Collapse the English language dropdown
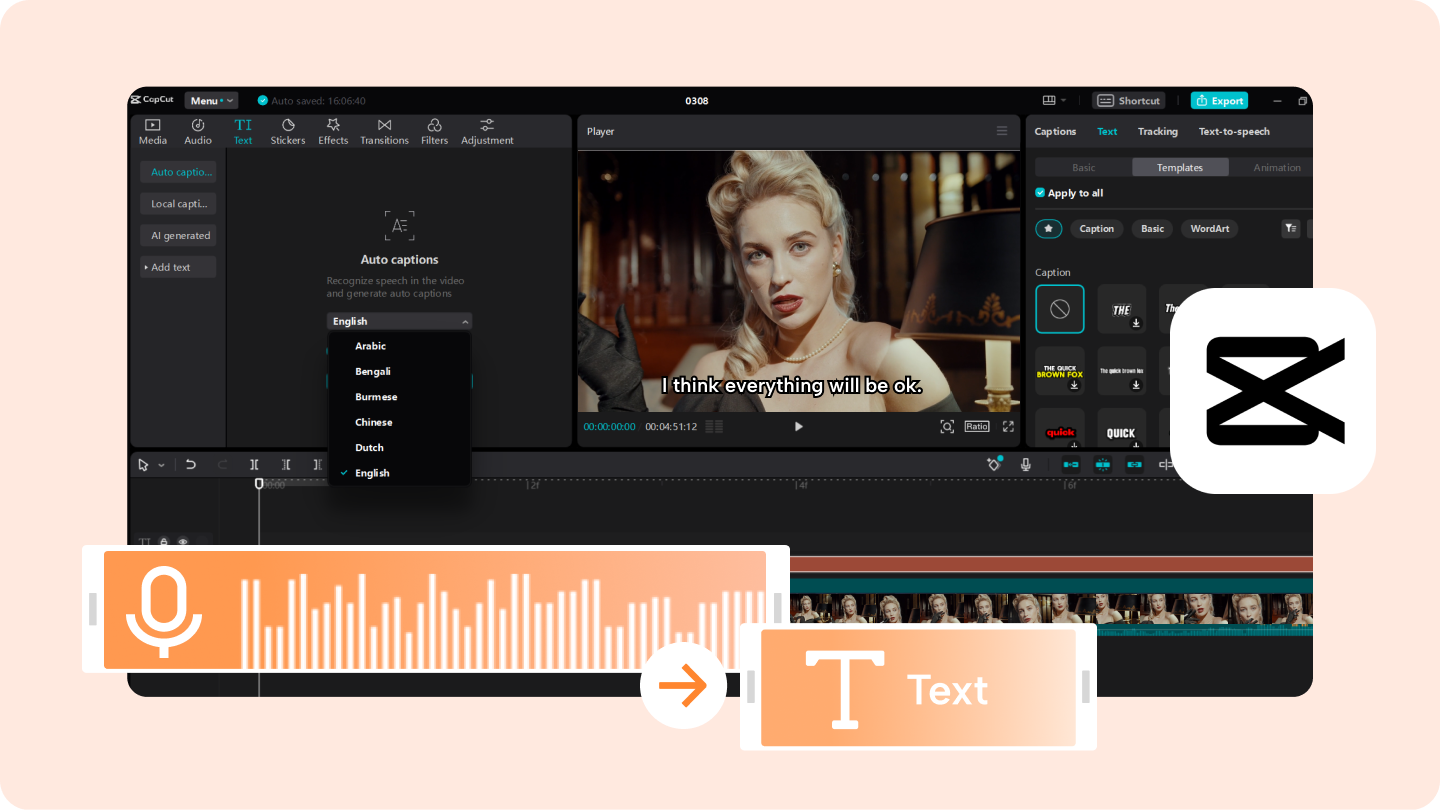 (x=399, y=321)
